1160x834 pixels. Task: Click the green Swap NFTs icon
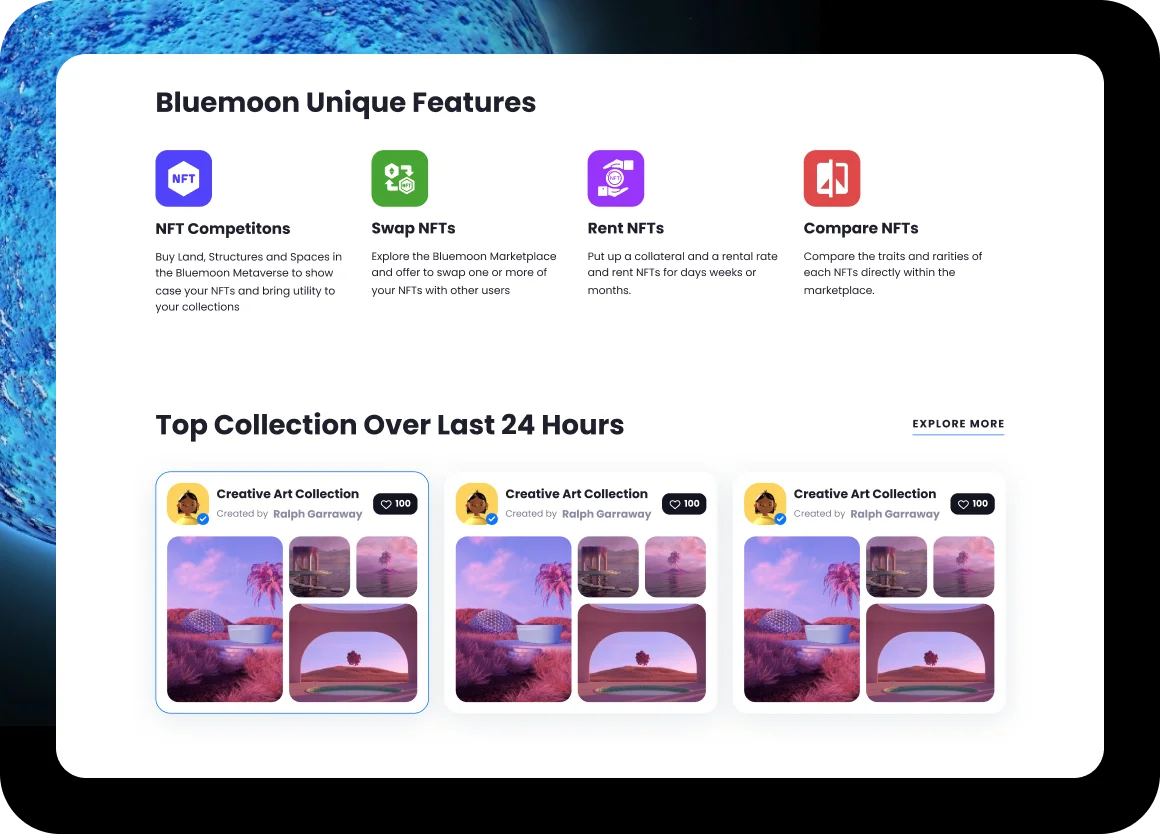400,179
